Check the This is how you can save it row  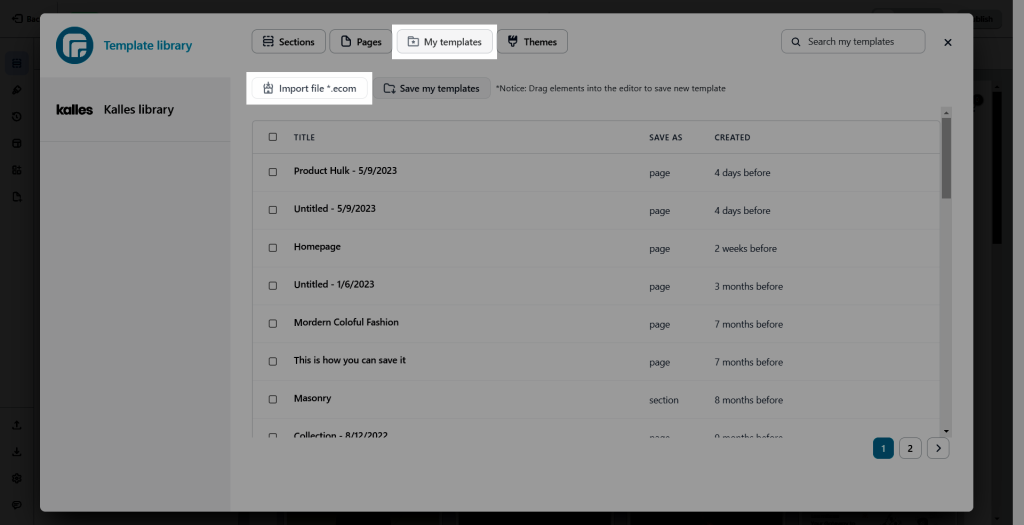point(273,362)
